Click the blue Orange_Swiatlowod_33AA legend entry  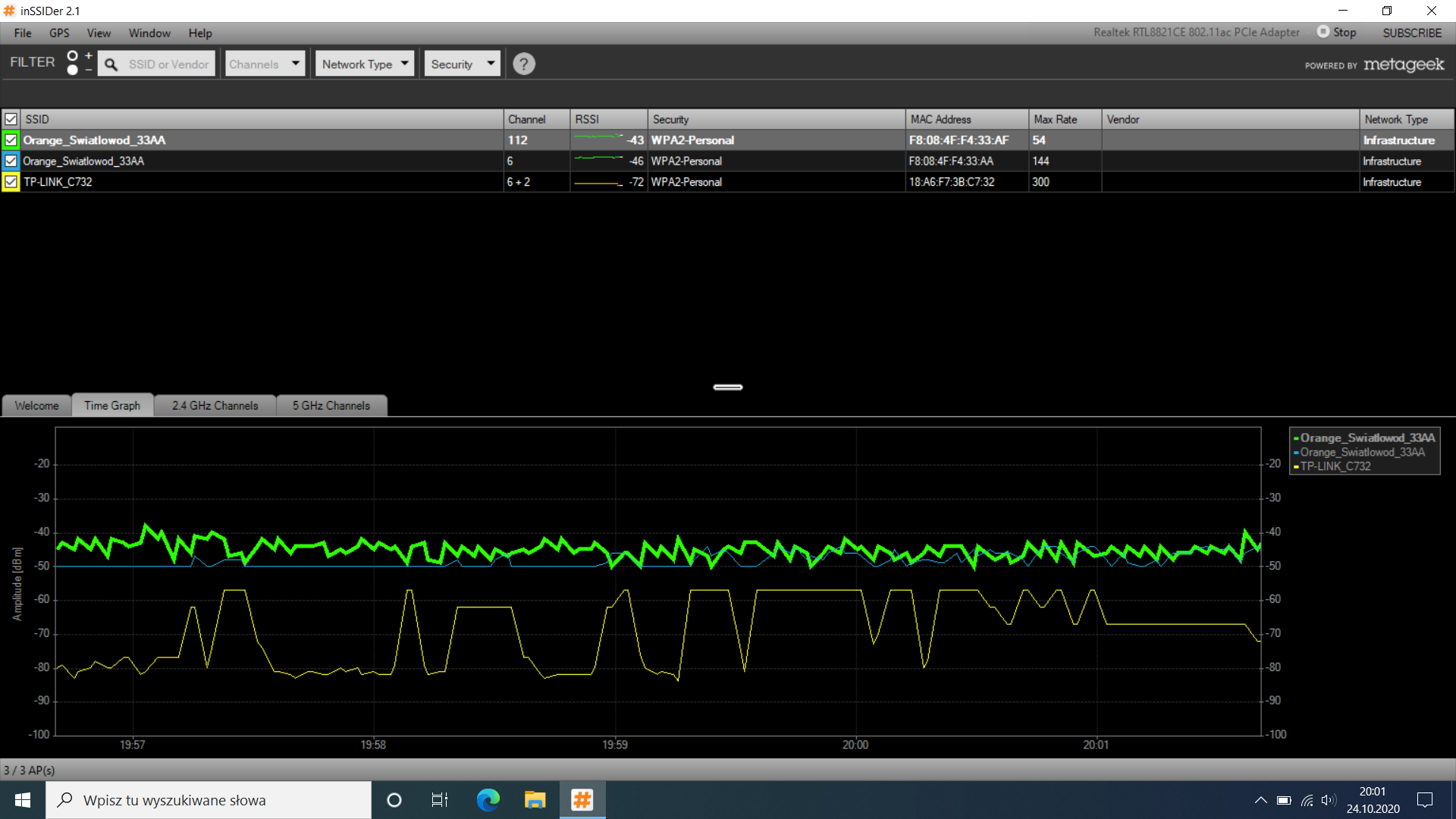click(1360, 452)
